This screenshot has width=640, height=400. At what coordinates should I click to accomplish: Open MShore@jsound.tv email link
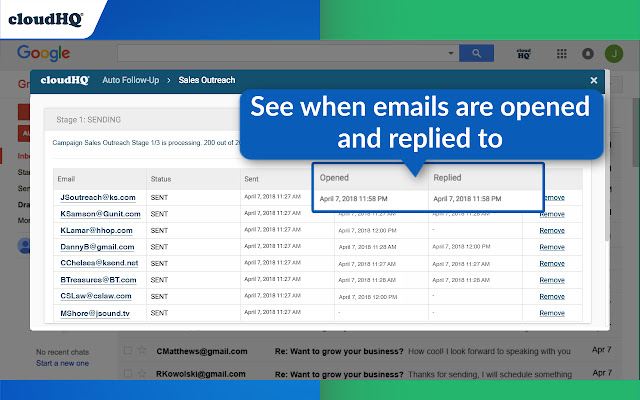pos(95,313)
